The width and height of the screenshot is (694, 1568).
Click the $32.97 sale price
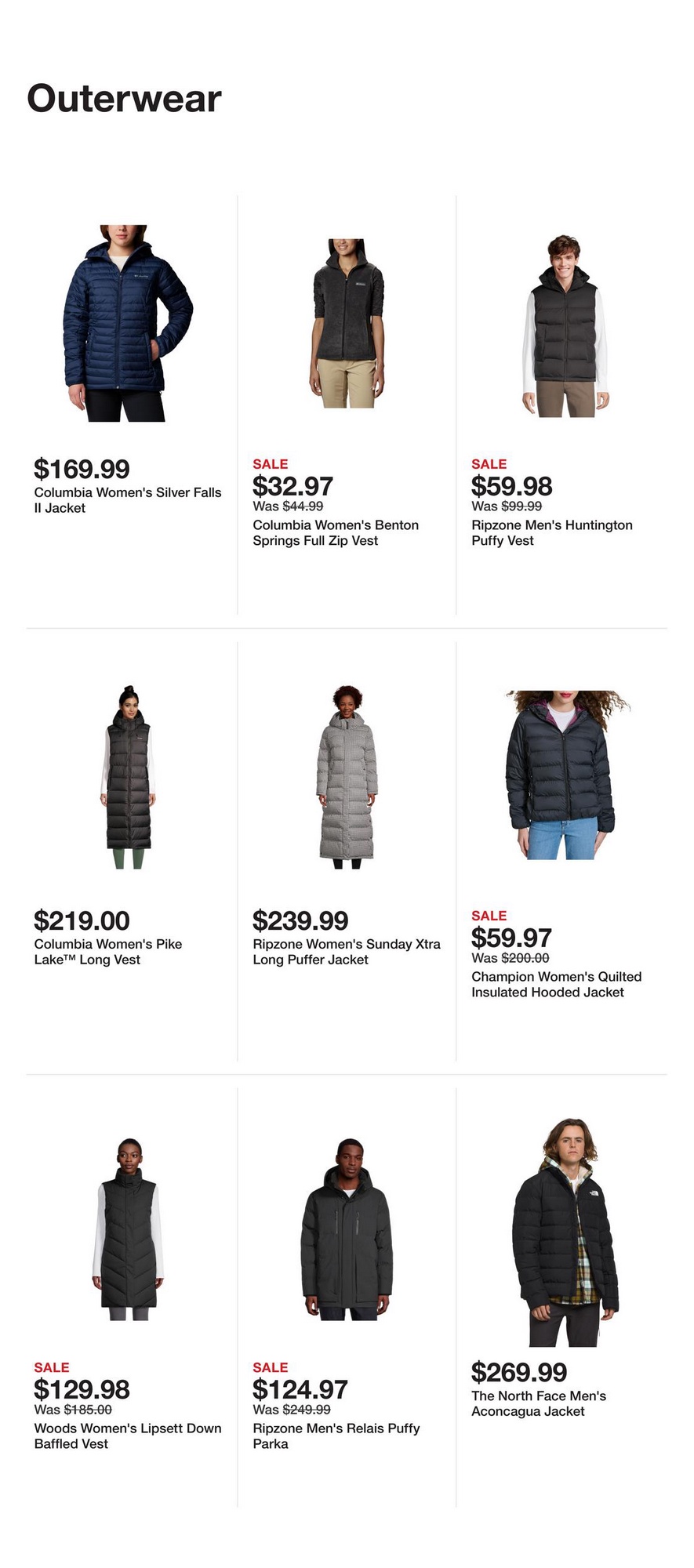[292, 486]
